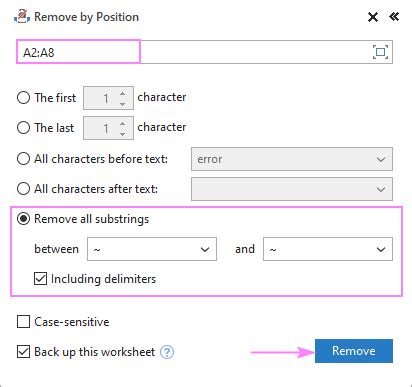The height and width of the screenshot is (387, 412).
Task: Click the range selection icon
Action: [380, 52]
